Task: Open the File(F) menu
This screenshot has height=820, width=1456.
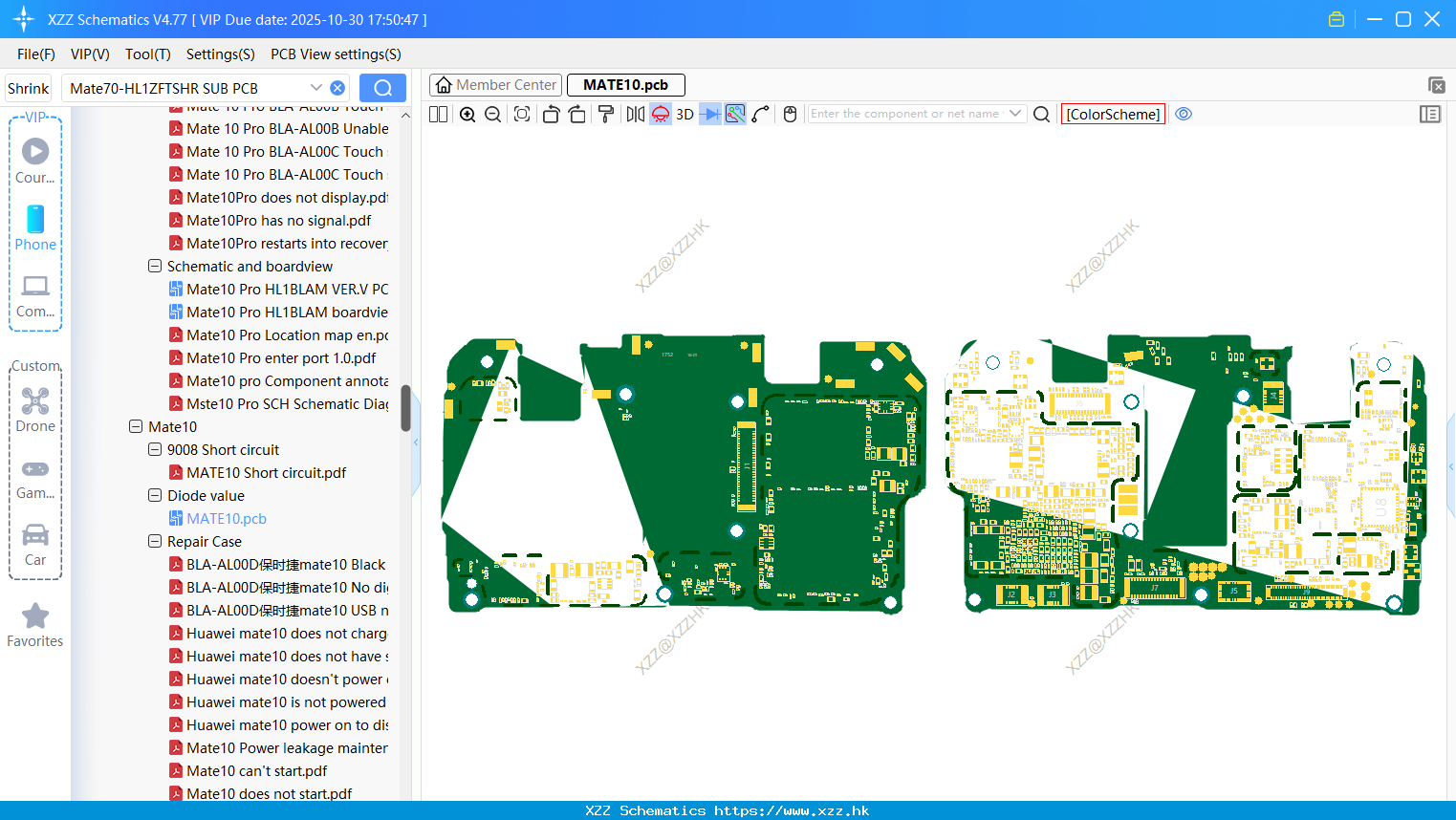Action: point(36,54)
